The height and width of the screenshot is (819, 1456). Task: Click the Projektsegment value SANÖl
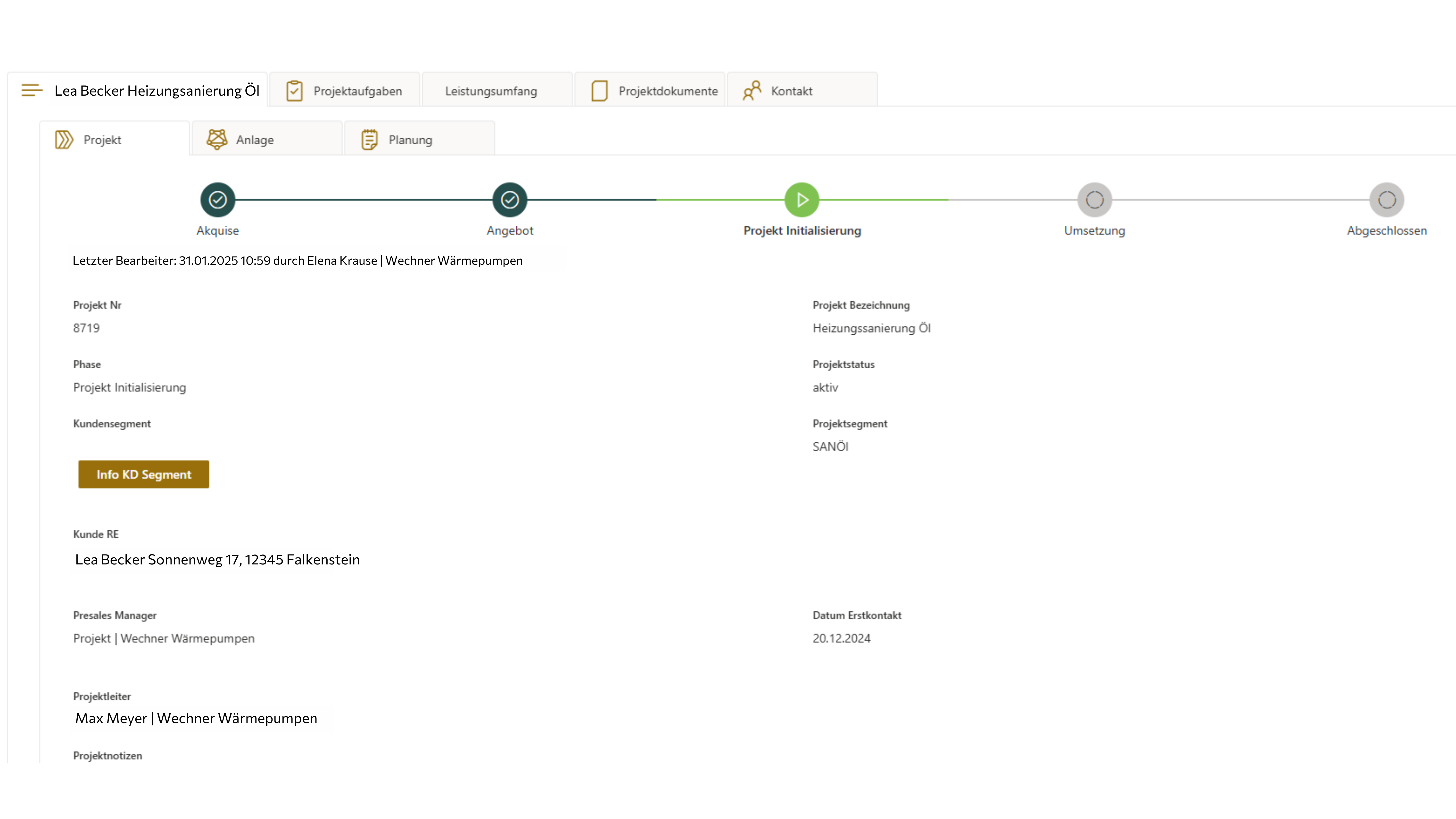pyautogui.click(x=830, y=447)
